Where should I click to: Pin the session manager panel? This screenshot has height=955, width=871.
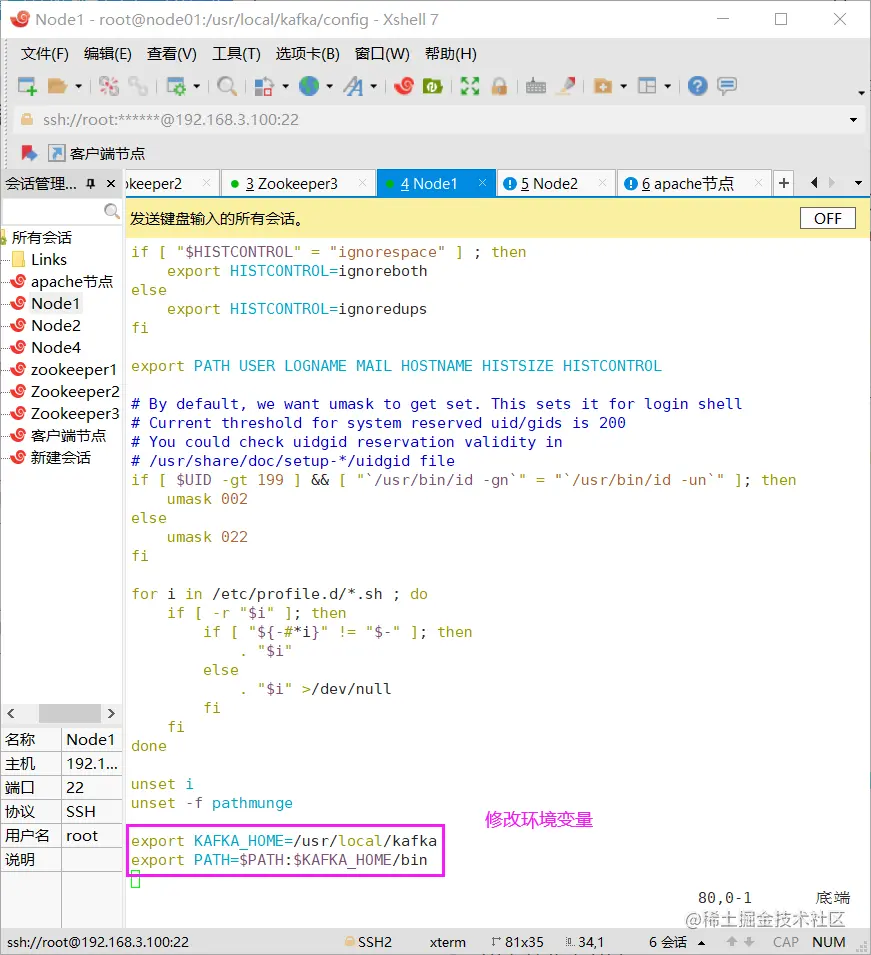tap(91, 184)
